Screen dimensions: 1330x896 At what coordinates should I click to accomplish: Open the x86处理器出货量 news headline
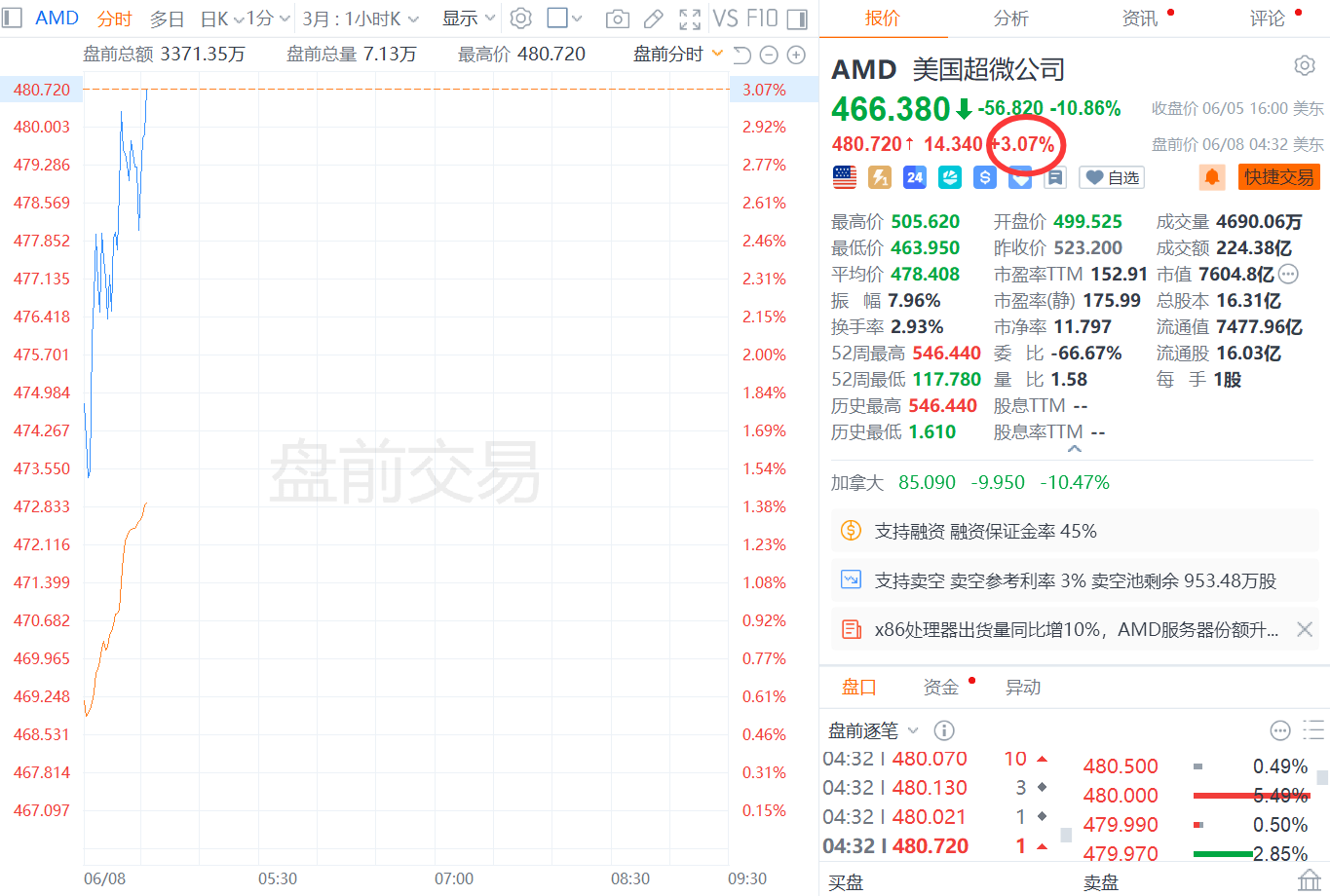pos(1076,629)
